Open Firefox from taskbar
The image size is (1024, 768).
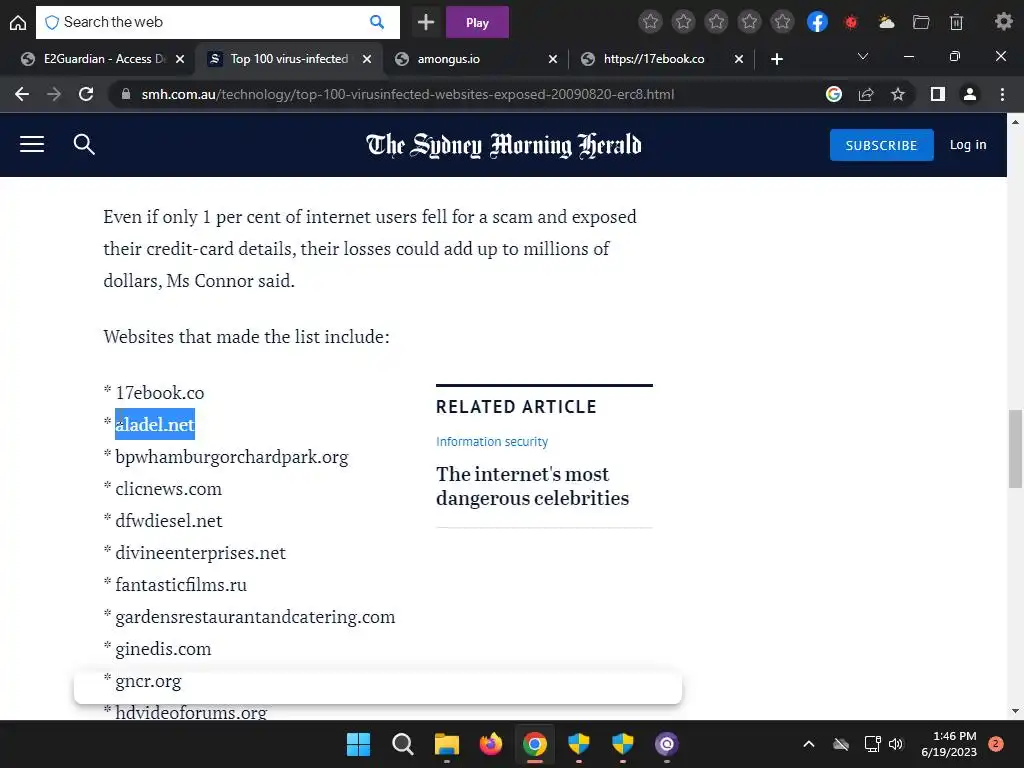coord(490,744)
